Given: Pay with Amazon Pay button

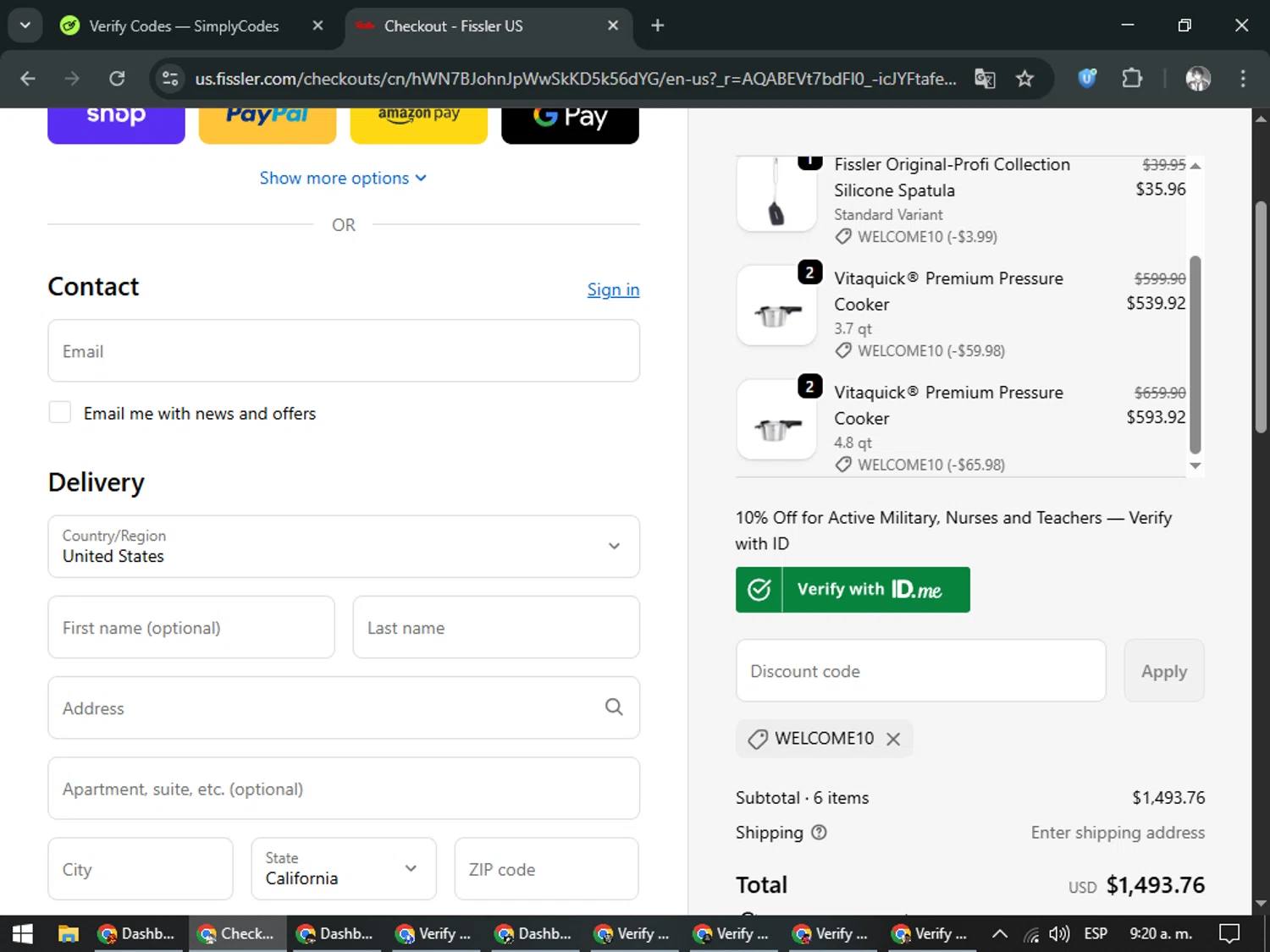Looking at the screenshot, I should point(418,125).
